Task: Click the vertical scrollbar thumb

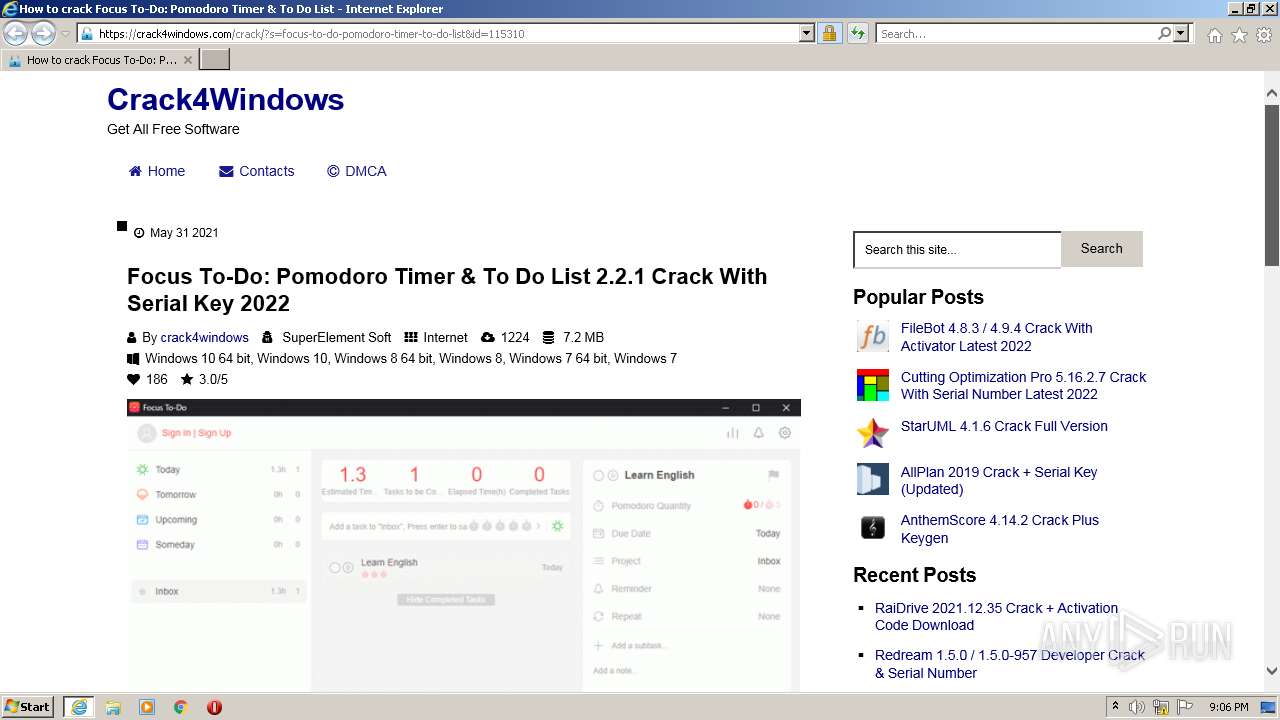Action: tap(1272, 185)
